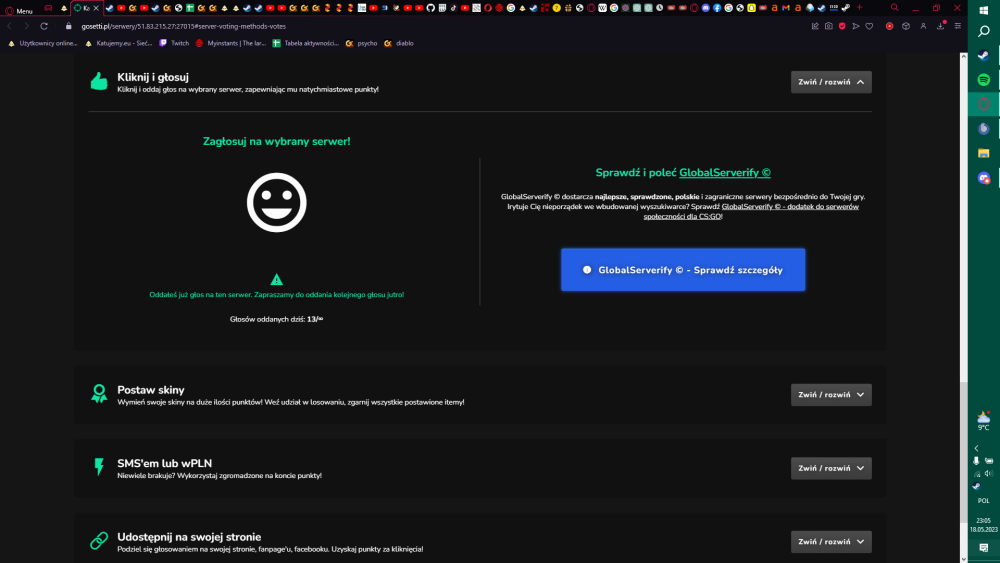Reload the page with the refresh icon
Viewport: 1000px width, 563px height.
click(44, 26)
